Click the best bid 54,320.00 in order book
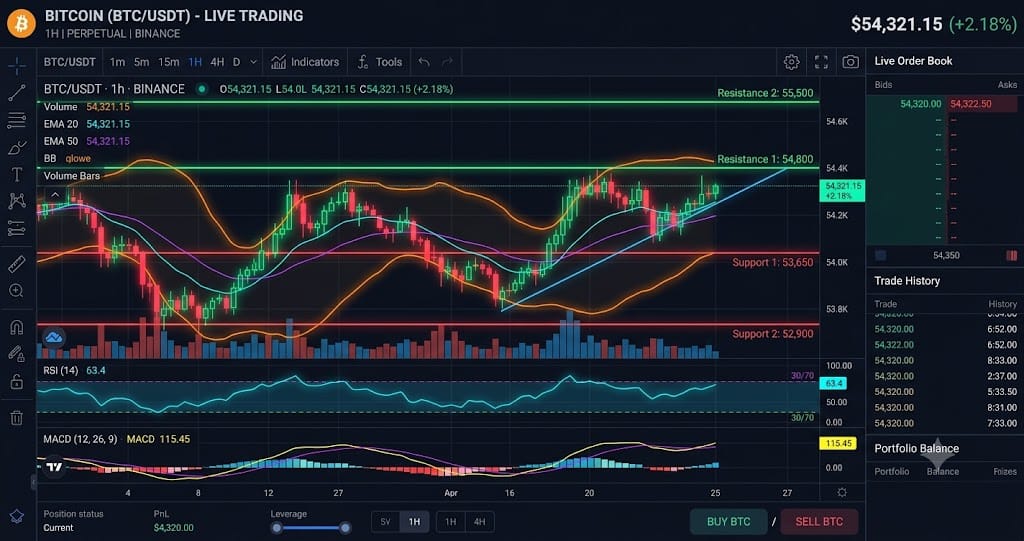Screen dimensions: 1024x541 920,104
